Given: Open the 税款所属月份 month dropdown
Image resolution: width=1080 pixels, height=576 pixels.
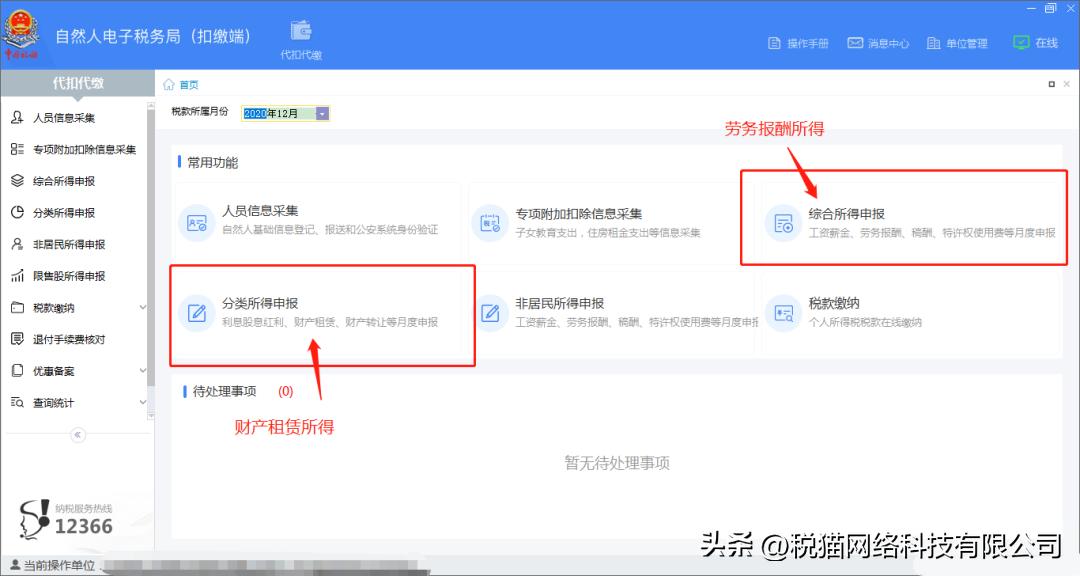Looking at the screenshot, I should 321,113.
